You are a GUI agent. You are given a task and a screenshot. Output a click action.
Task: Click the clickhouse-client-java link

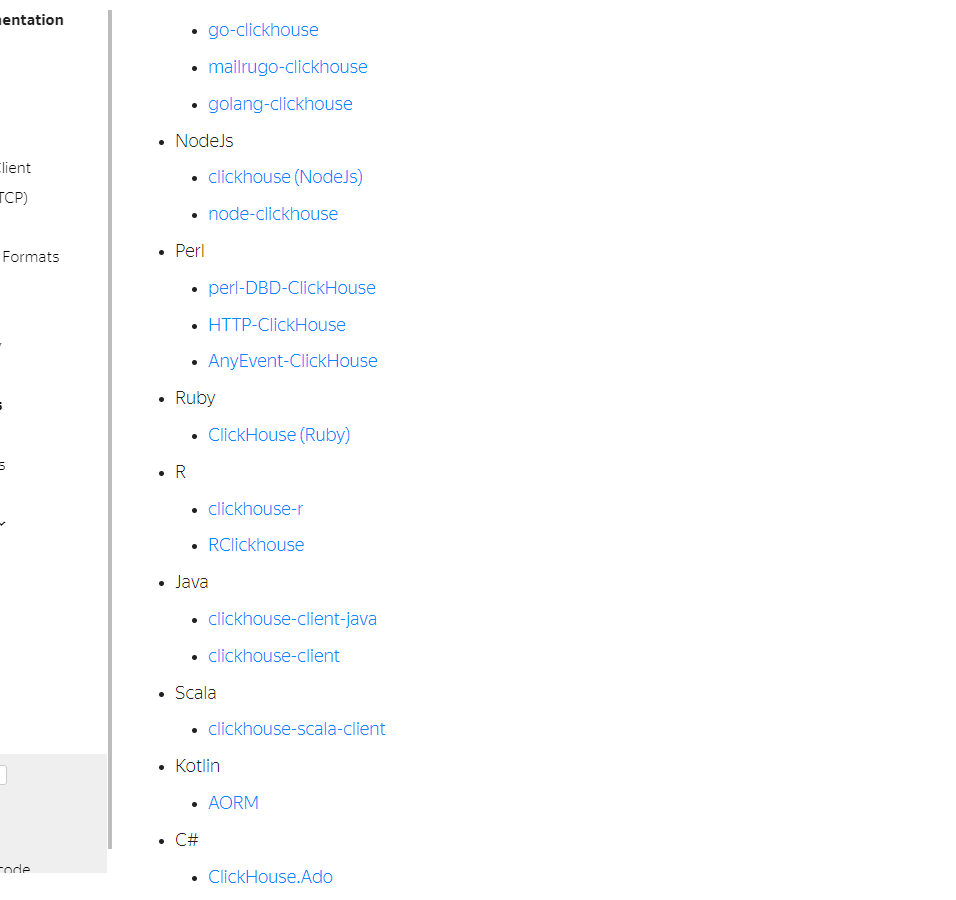(x=292, y=619)
